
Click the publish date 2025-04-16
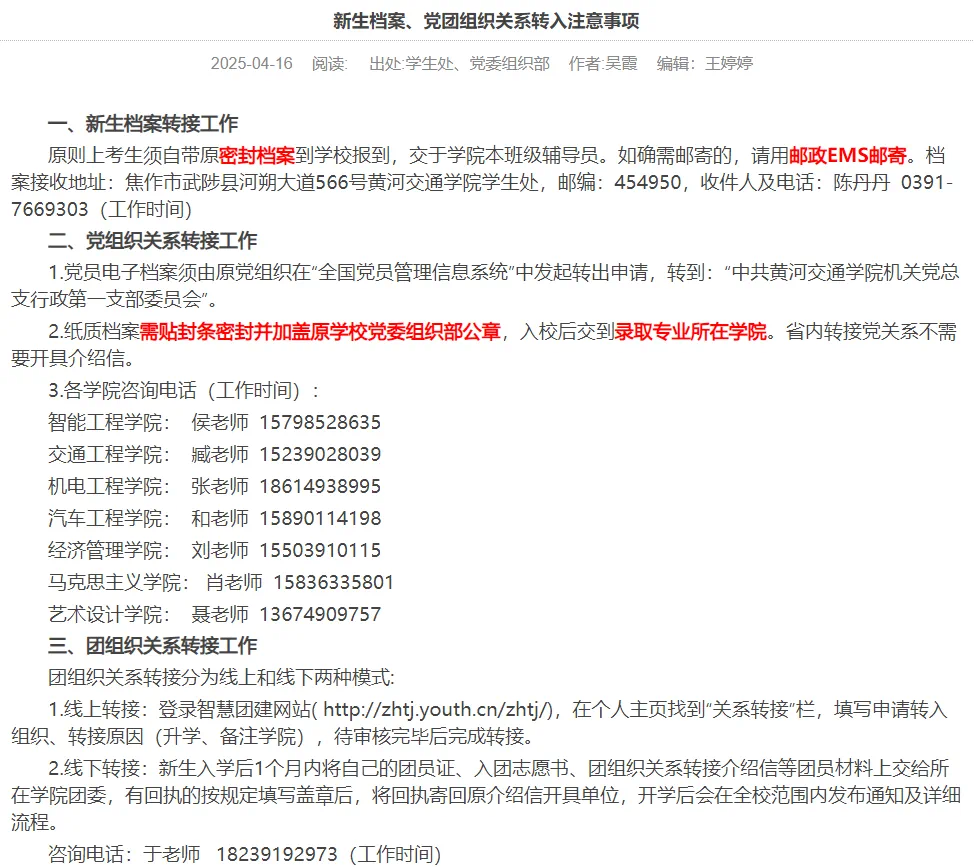click(x=252, y=63)
